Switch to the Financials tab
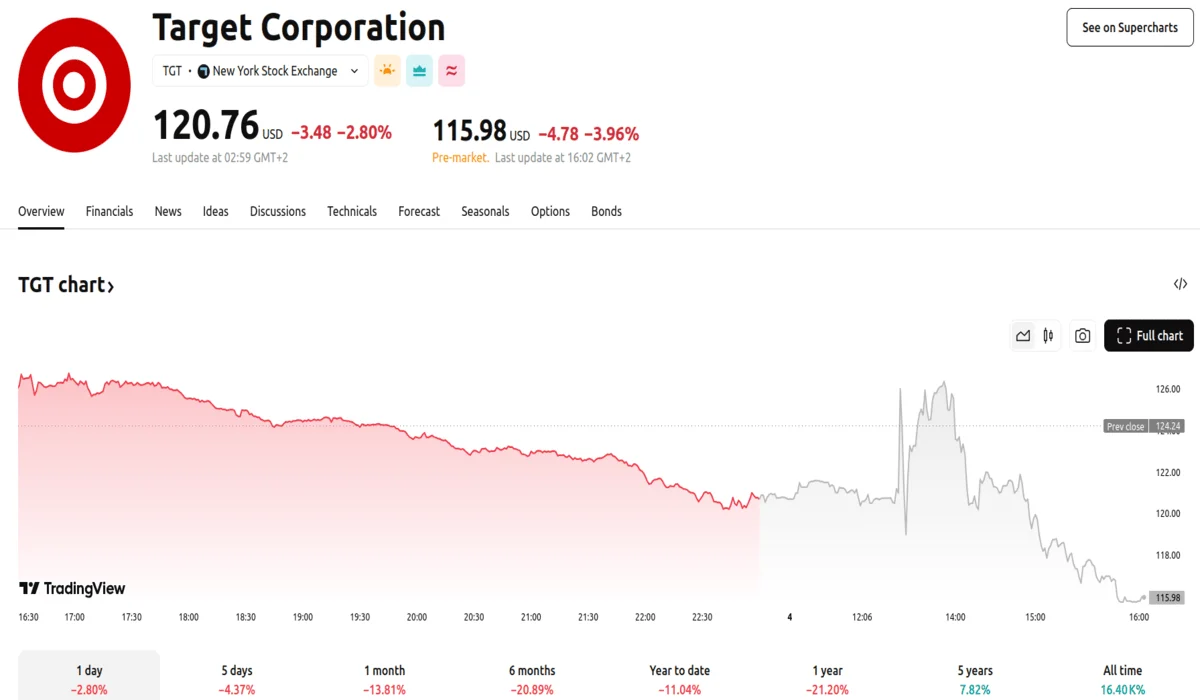Screen dimensions: 1200x700 [109, 212]
